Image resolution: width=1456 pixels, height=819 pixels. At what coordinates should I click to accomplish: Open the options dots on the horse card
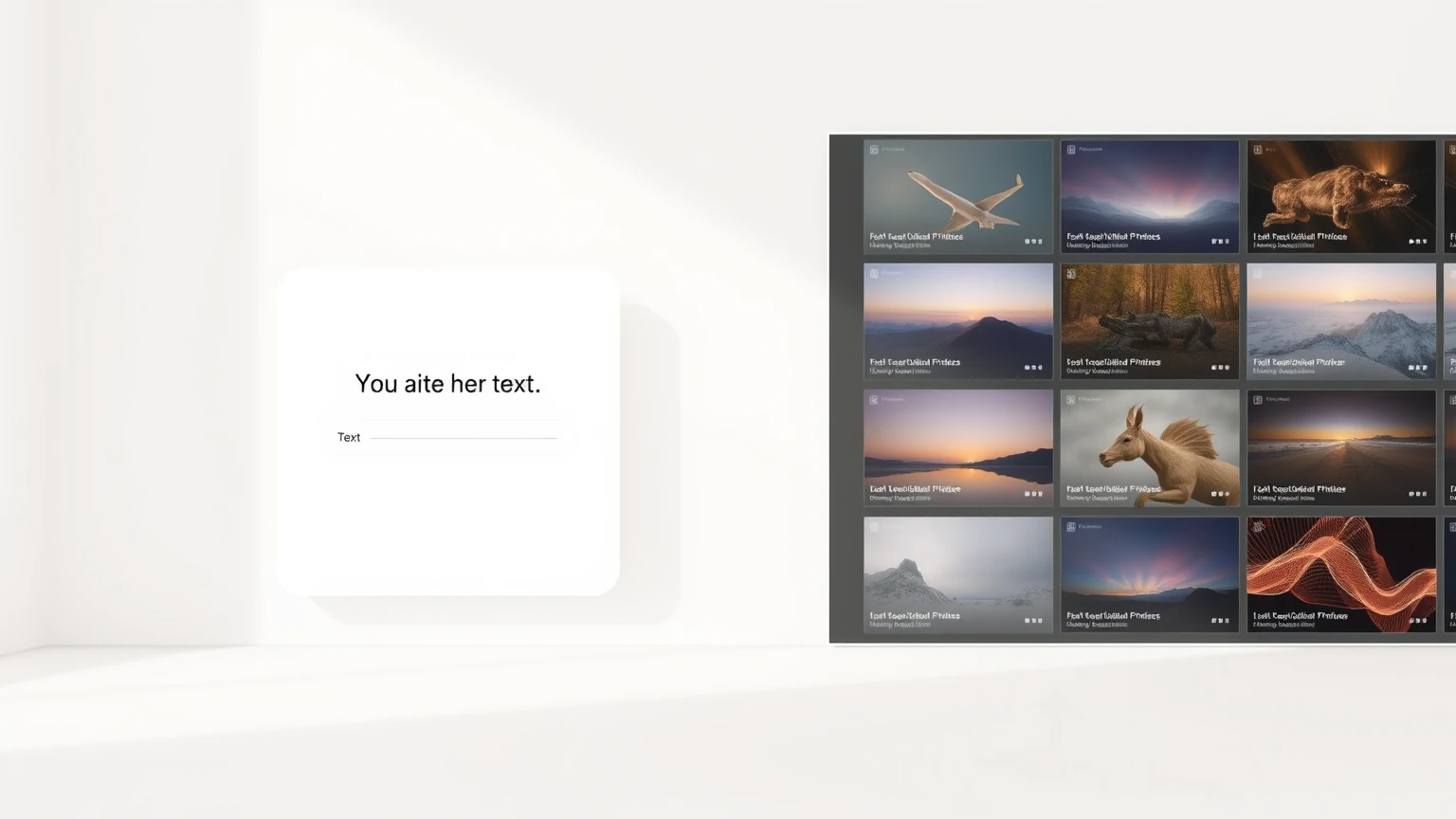[x=1221, y=494]
